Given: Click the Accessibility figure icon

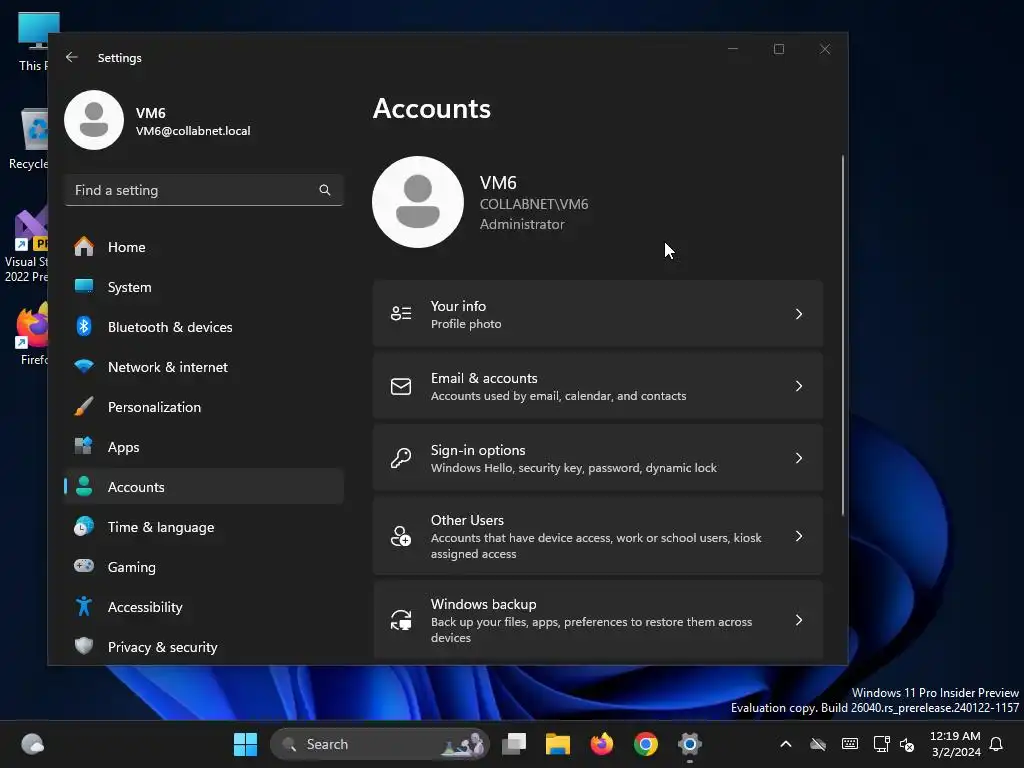Looking at the screenshot, I should [x=84, y=606].
